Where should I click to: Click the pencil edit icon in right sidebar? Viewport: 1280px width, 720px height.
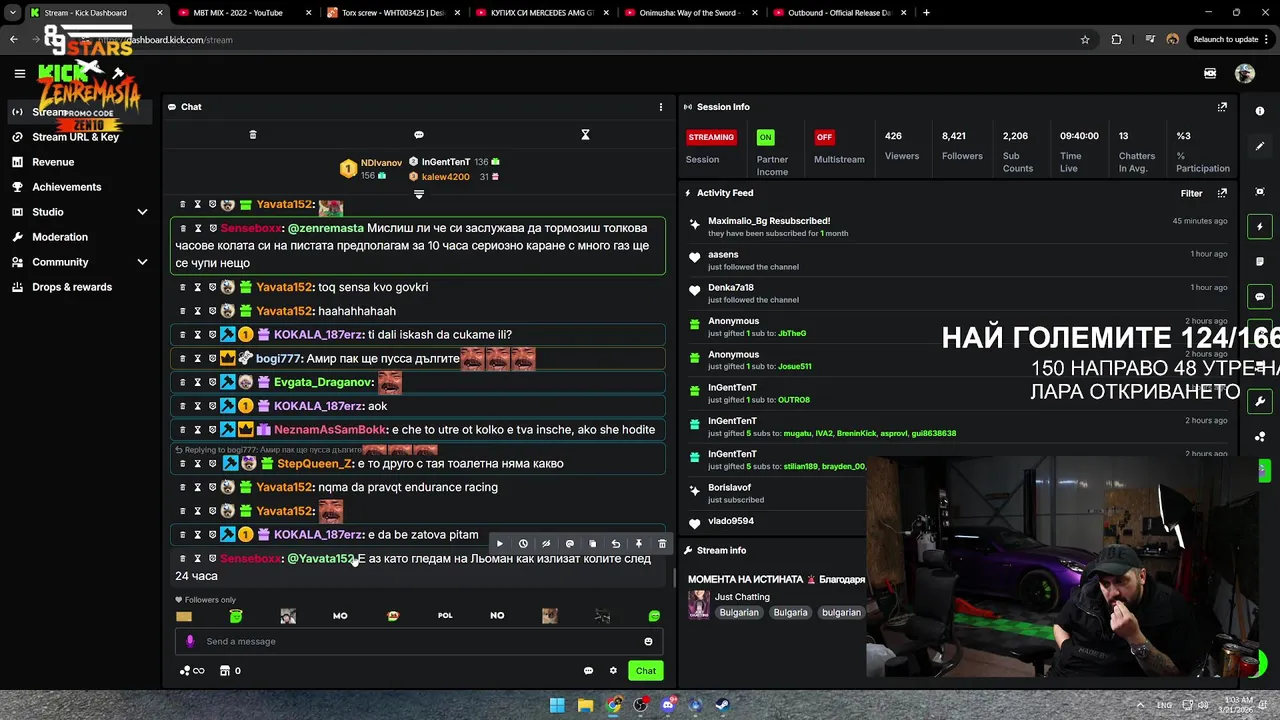[x=1260, y=146]
